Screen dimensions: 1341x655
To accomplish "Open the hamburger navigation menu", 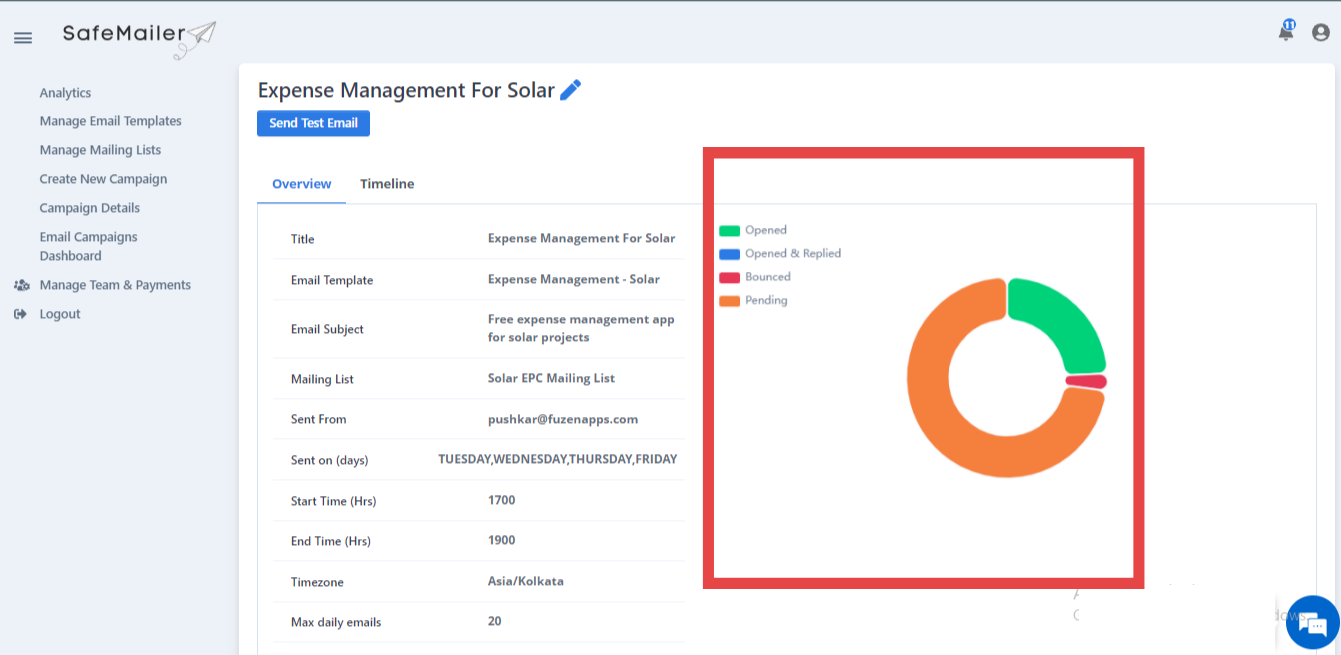I will coord(22,38).
